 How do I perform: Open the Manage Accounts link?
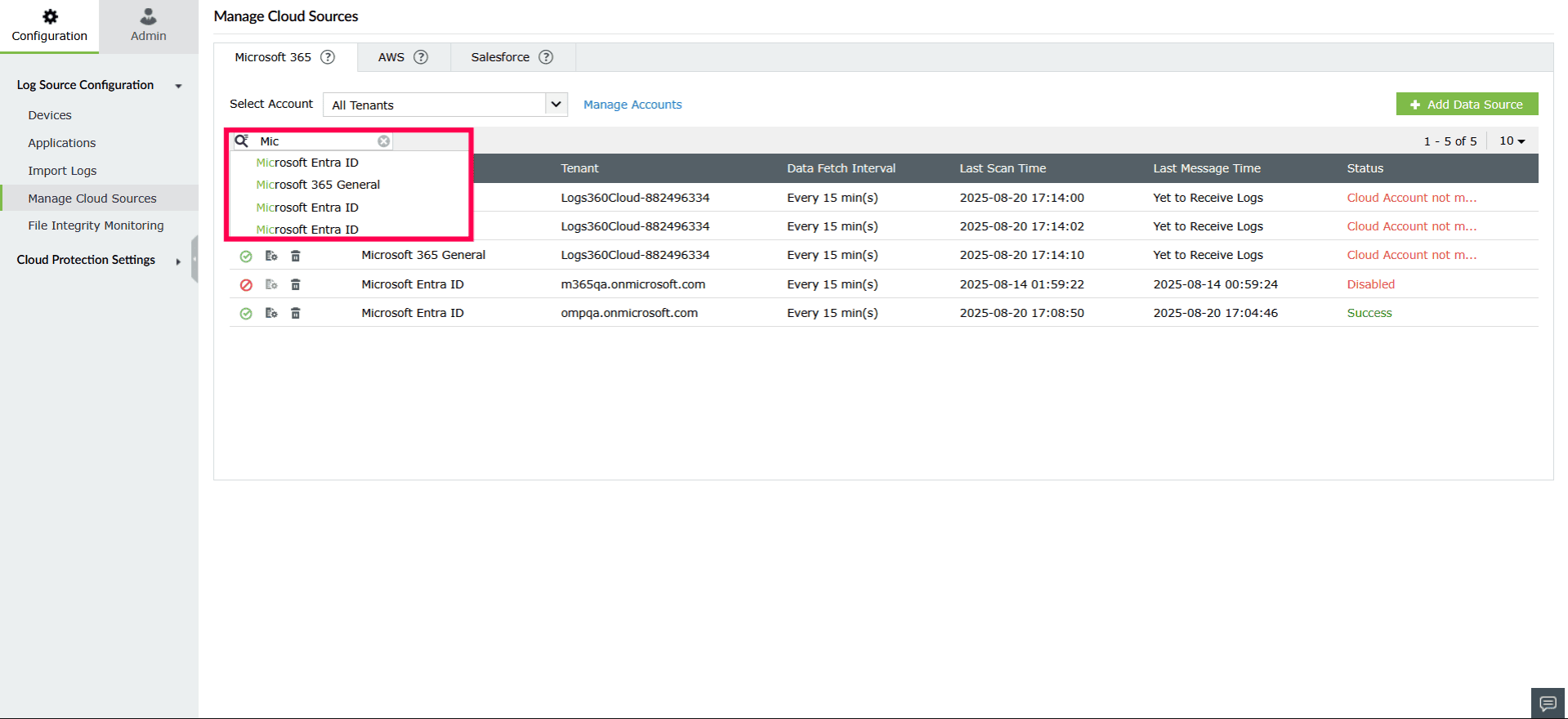(632, 105)
